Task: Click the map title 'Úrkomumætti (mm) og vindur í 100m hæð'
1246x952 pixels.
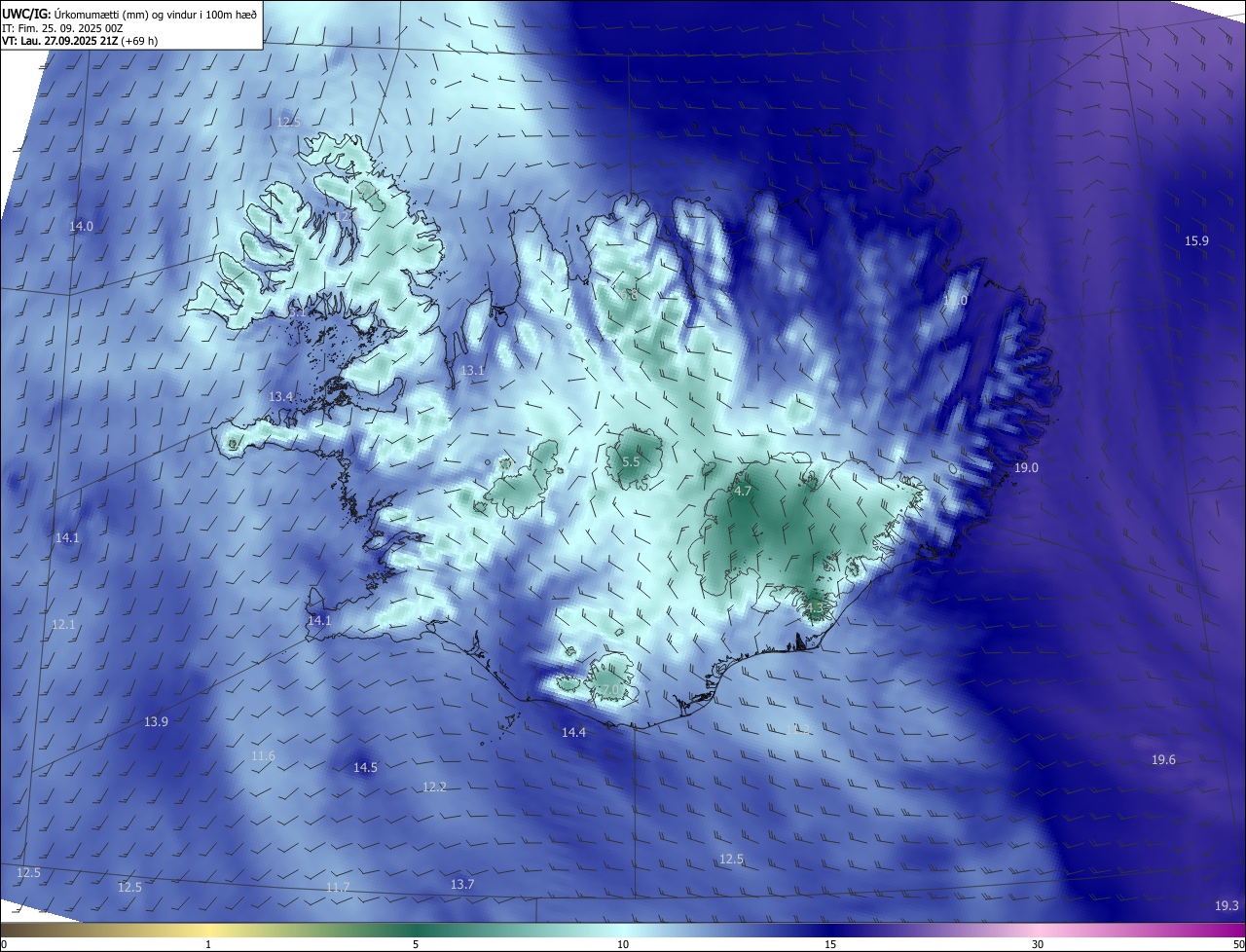Action: 155,14
